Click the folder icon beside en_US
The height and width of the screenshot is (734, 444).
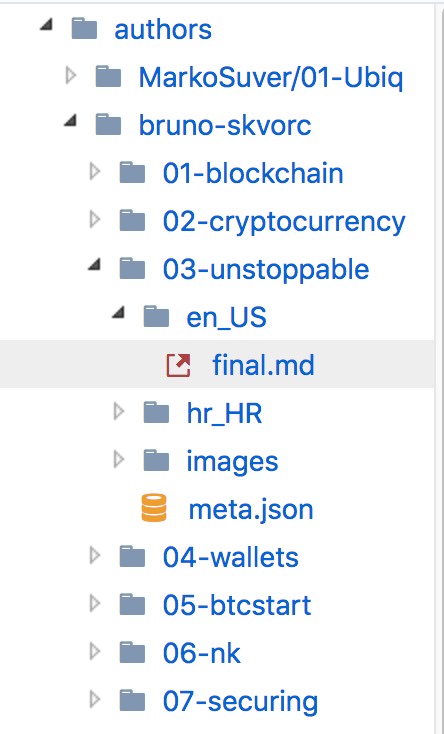(156, 317)
